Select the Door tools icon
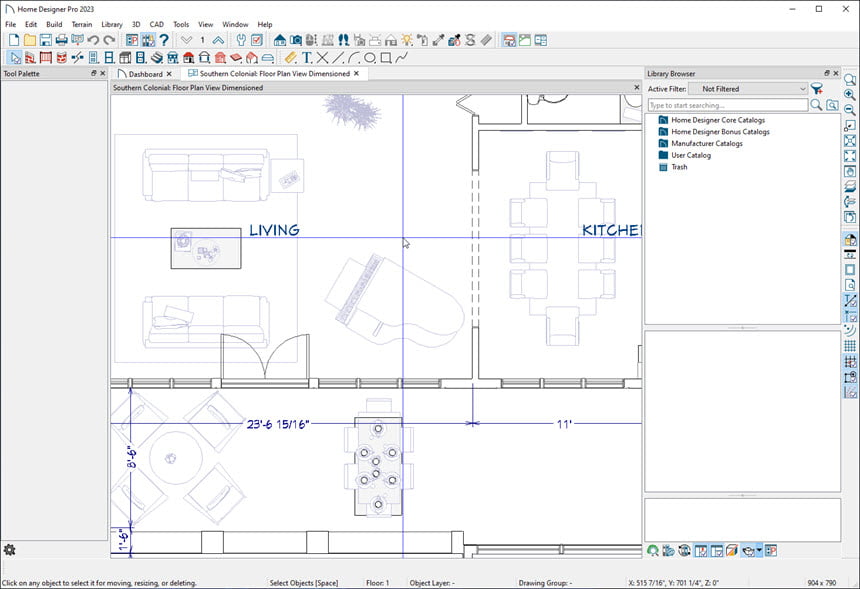 93,58
